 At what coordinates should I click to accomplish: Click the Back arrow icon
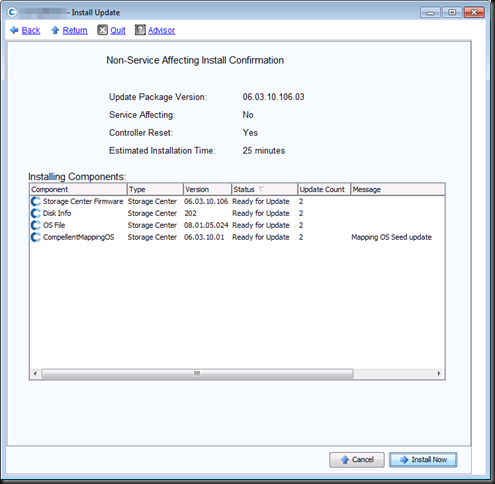14,30
